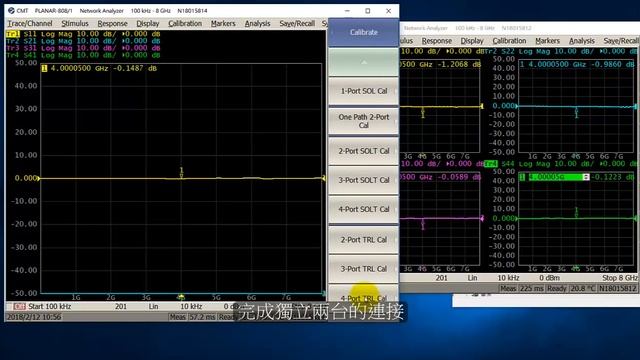Click the CMT app icon in title bar
Viewport: 640px width, 360px height.
click(11, 11)
